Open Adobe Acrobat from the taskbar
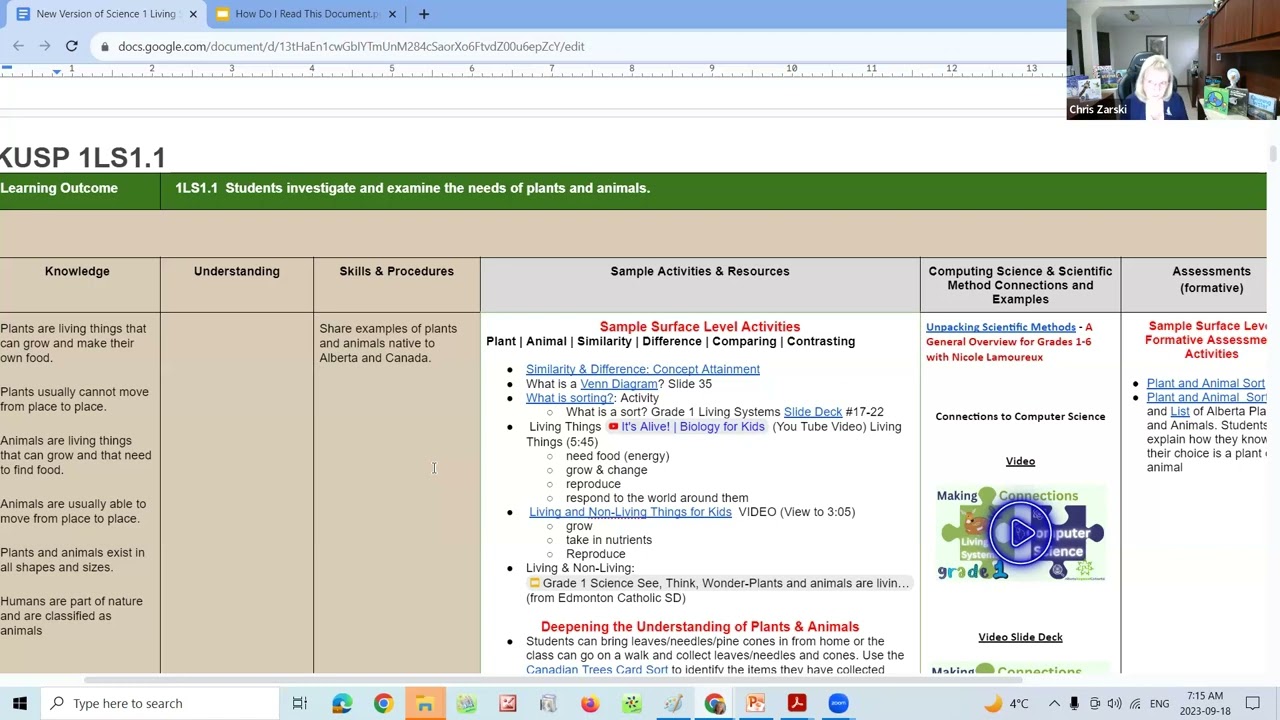1280x720 pixels. pos(797,703)
